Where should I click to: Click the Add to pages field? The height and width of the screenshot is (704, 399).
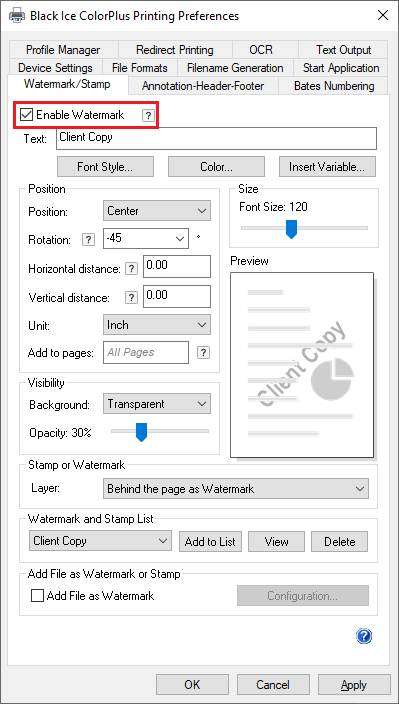[x=146, y=352]
